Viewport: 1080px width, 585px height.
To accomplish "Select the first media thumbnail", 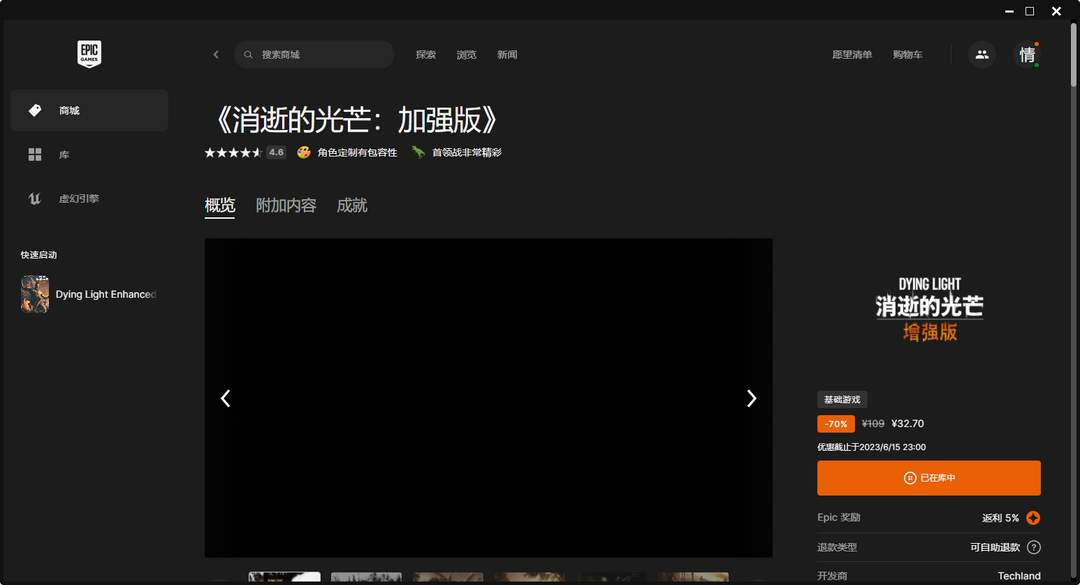I will coord(284,577).
